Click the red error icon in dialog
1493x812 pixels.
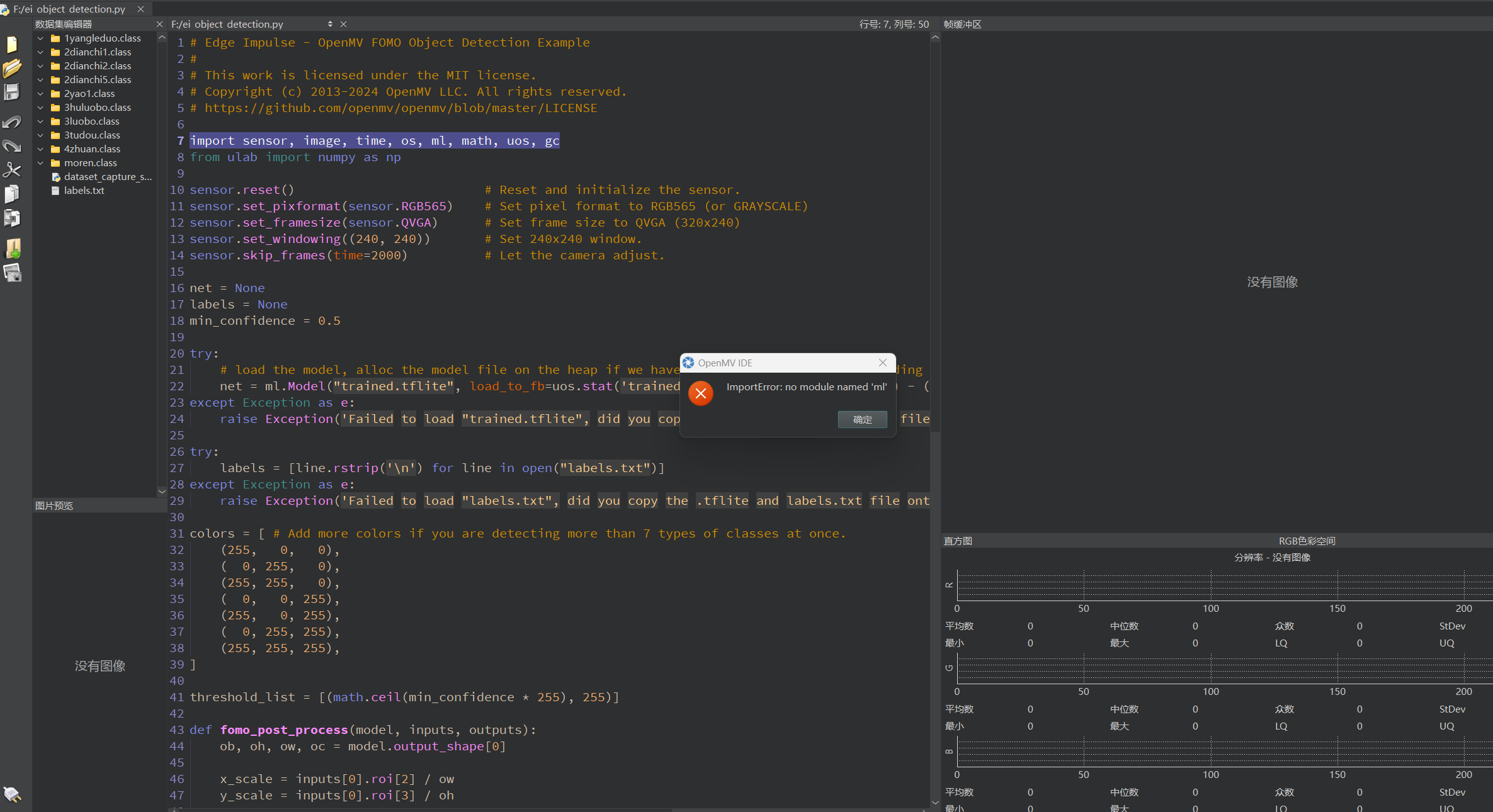pos(700,393)
